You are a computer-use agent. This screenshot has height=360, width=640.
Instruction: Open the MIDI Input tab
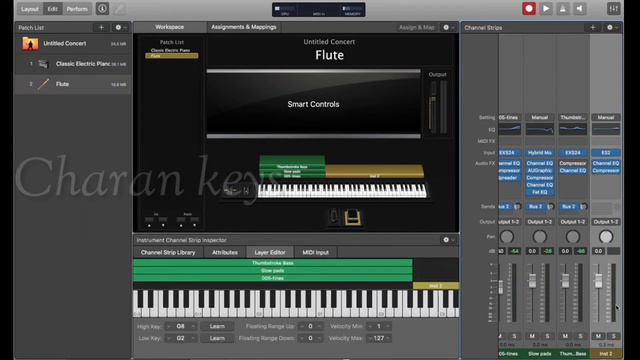[x=316, y=252]
